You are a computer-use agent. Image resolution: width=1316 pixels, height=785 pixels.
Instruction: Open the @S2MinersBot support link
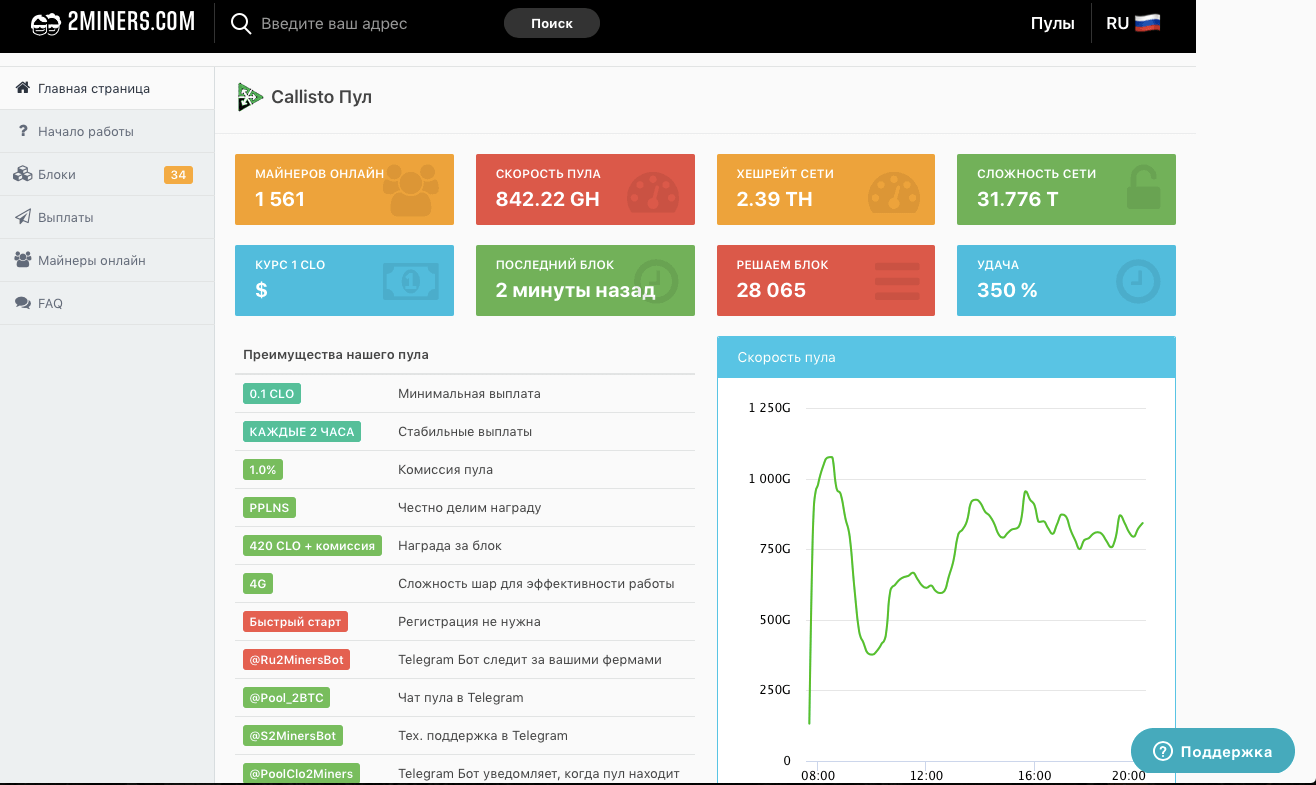pyautogui.click(x=293, y=736)
